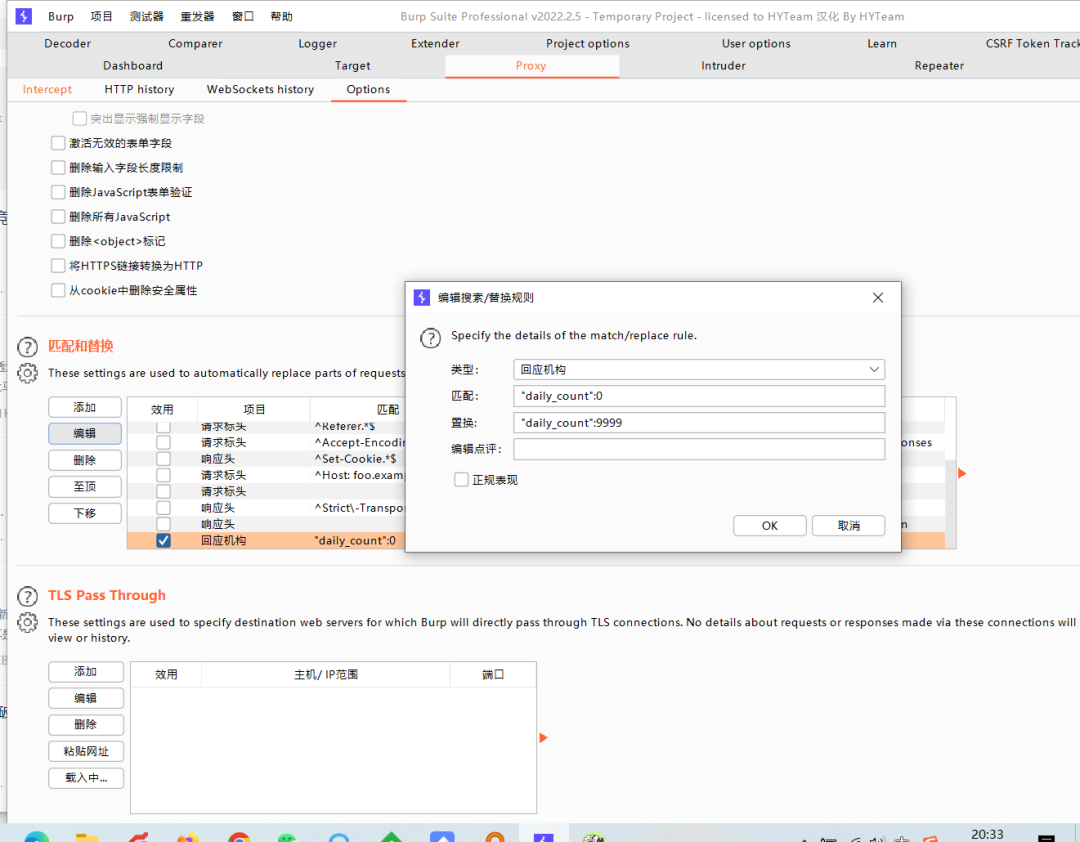Click the taskbar clock showing 20:33
The width and height of the screenshot is (1080, 842).
pos(987,834)
